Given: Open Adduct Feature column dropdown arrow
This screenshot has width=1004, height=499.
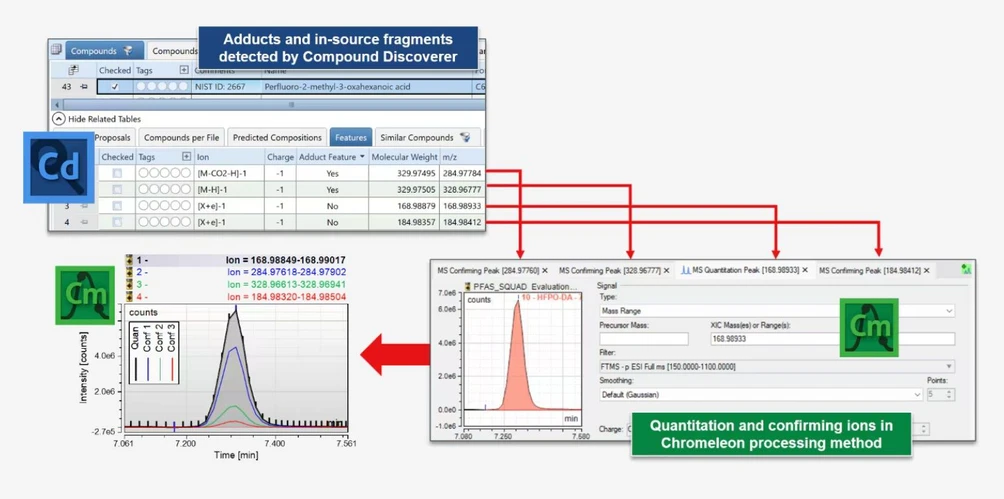Looking at the screenshot, I should tap(363, 157).
